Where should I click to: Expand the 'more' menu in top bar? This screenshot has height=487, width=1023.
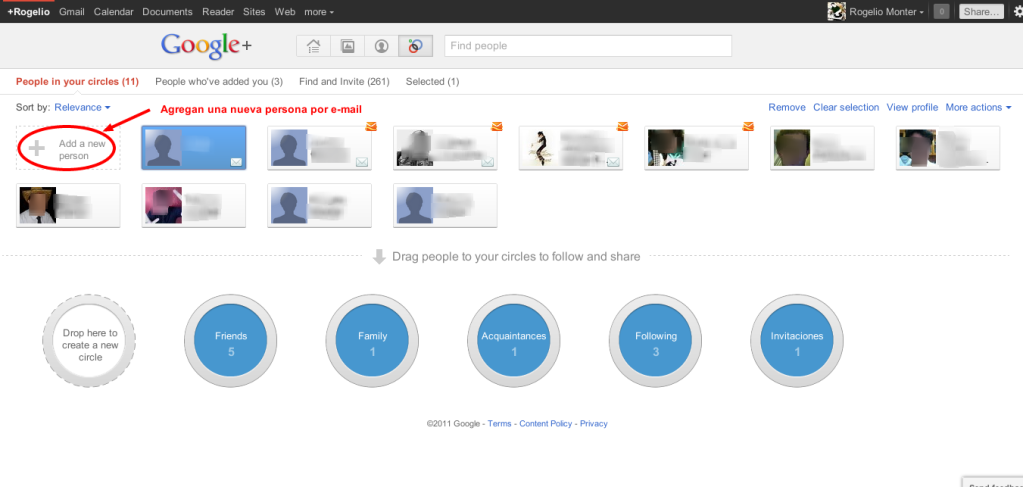click(319, 12)
